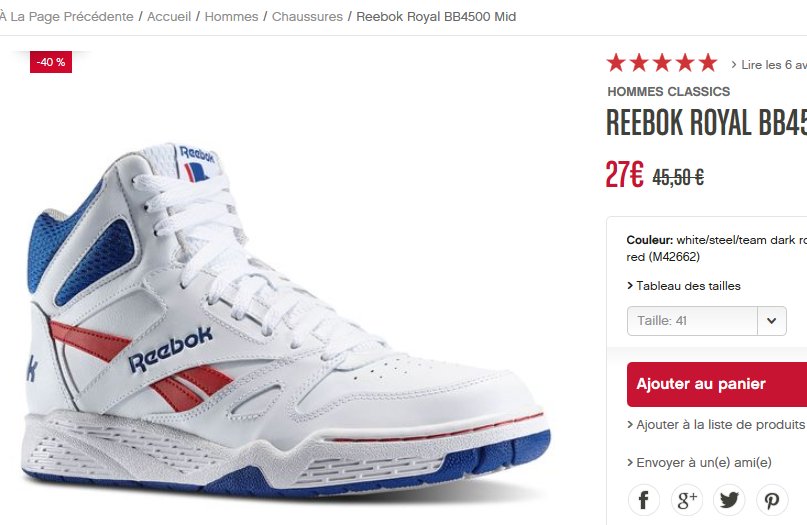This screenshot has width=807, height=525.
Task: Select Envoyer à un(e) ami(e)
Action: click(704, 463)
